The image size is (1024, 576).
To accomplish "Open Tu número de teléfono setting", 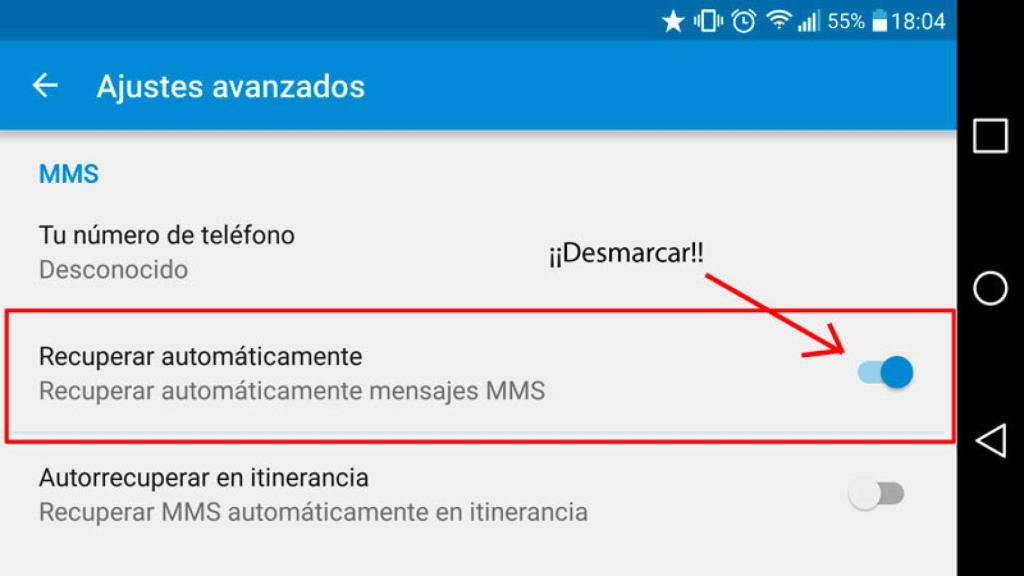I will [x=478, y=252].
